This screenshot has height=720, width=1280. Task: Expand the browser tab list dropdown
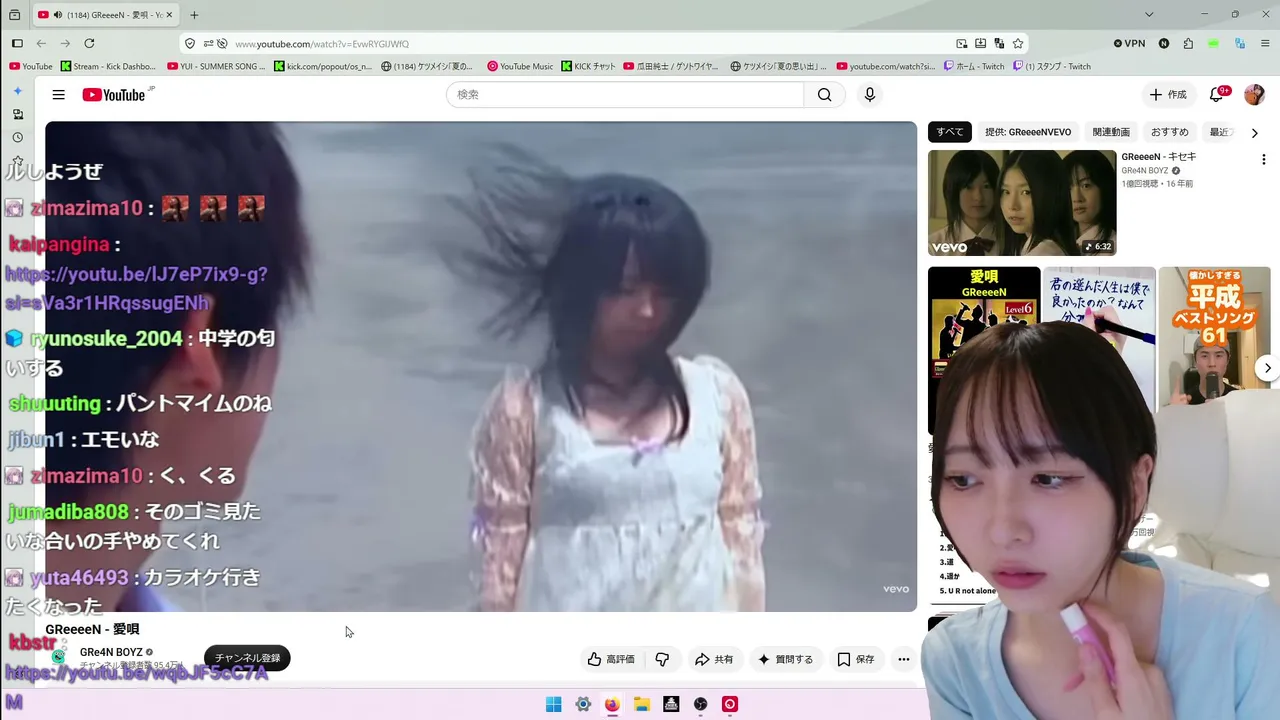[x=1149, y=15]
